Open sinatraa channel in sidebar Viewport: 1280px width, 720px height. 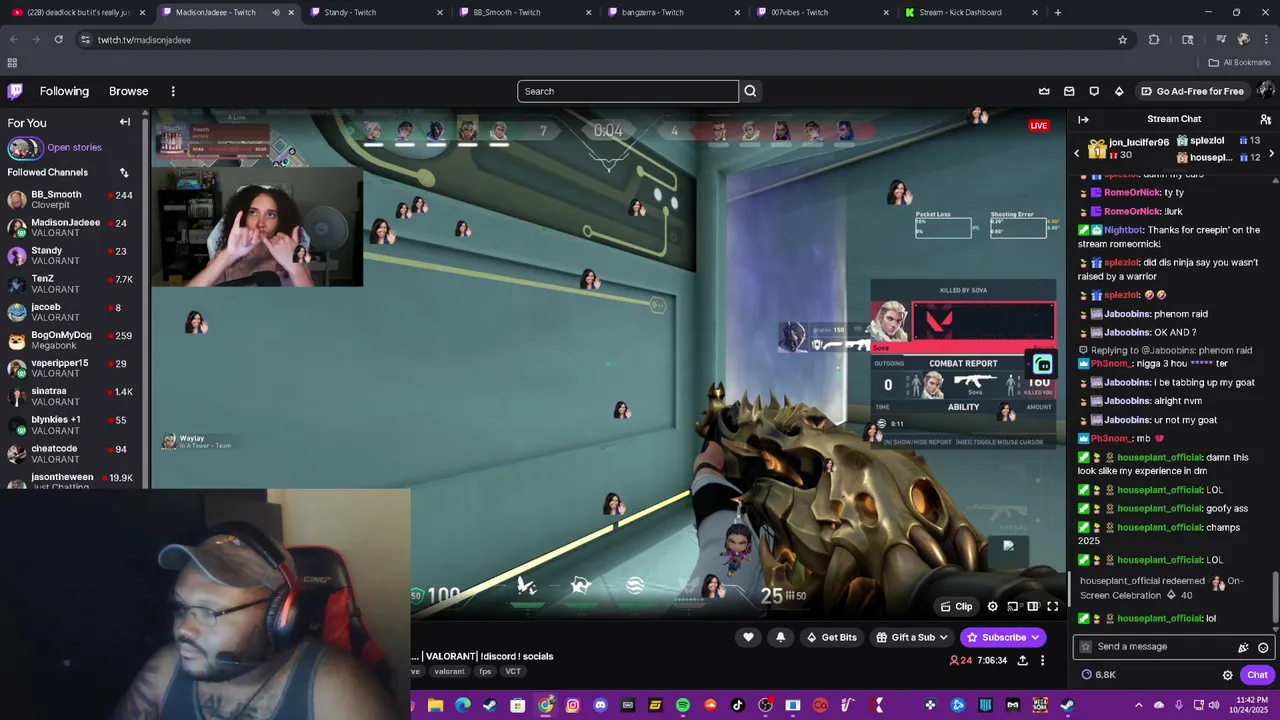(x=74, y=396)
